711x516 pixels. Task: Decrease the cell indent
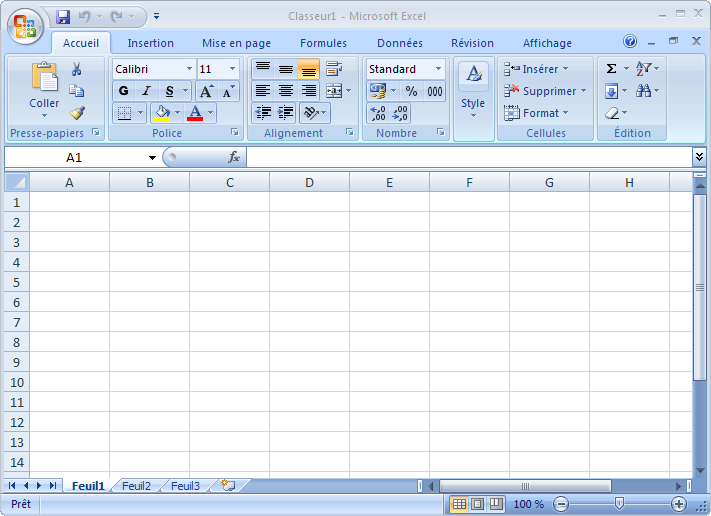point(263,113)
